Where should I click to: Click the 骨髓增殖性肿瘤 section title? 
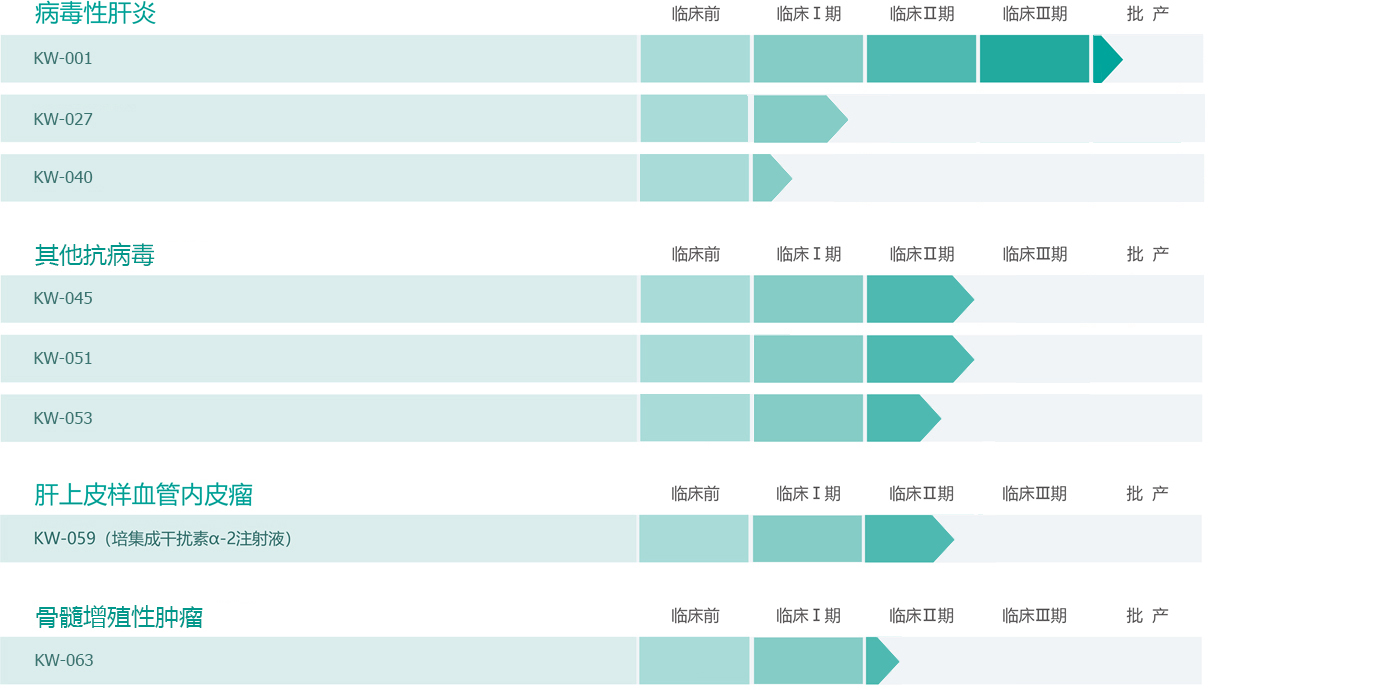pos(119,617)
